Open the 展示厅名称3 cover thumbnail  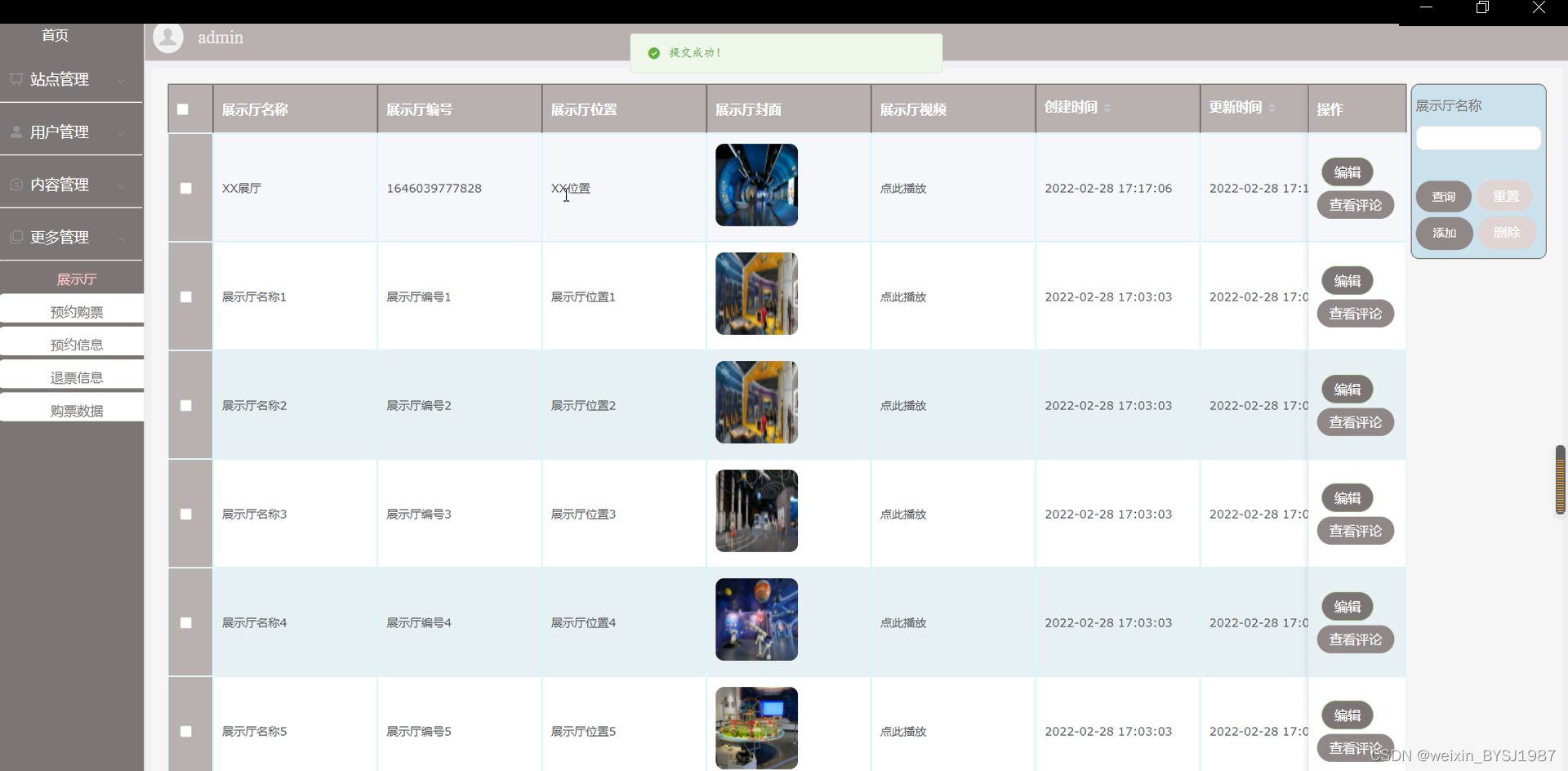[x=756, y=510]
